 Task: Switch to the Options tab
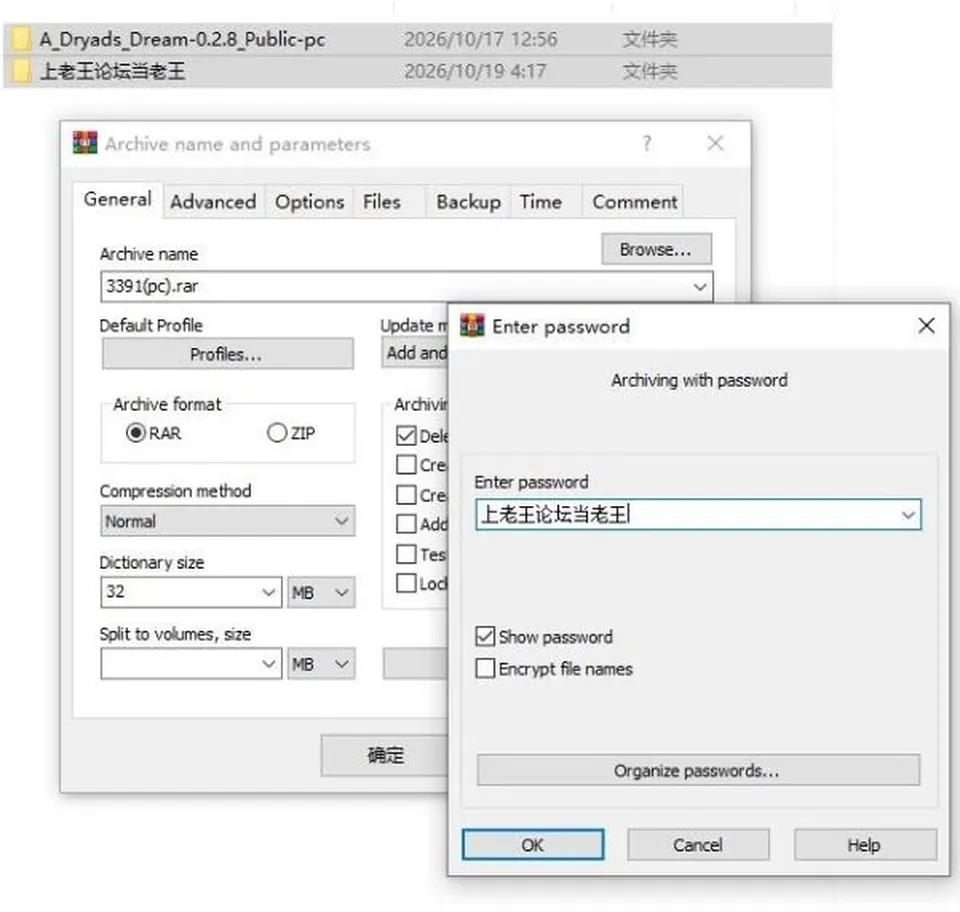point(310,201)
